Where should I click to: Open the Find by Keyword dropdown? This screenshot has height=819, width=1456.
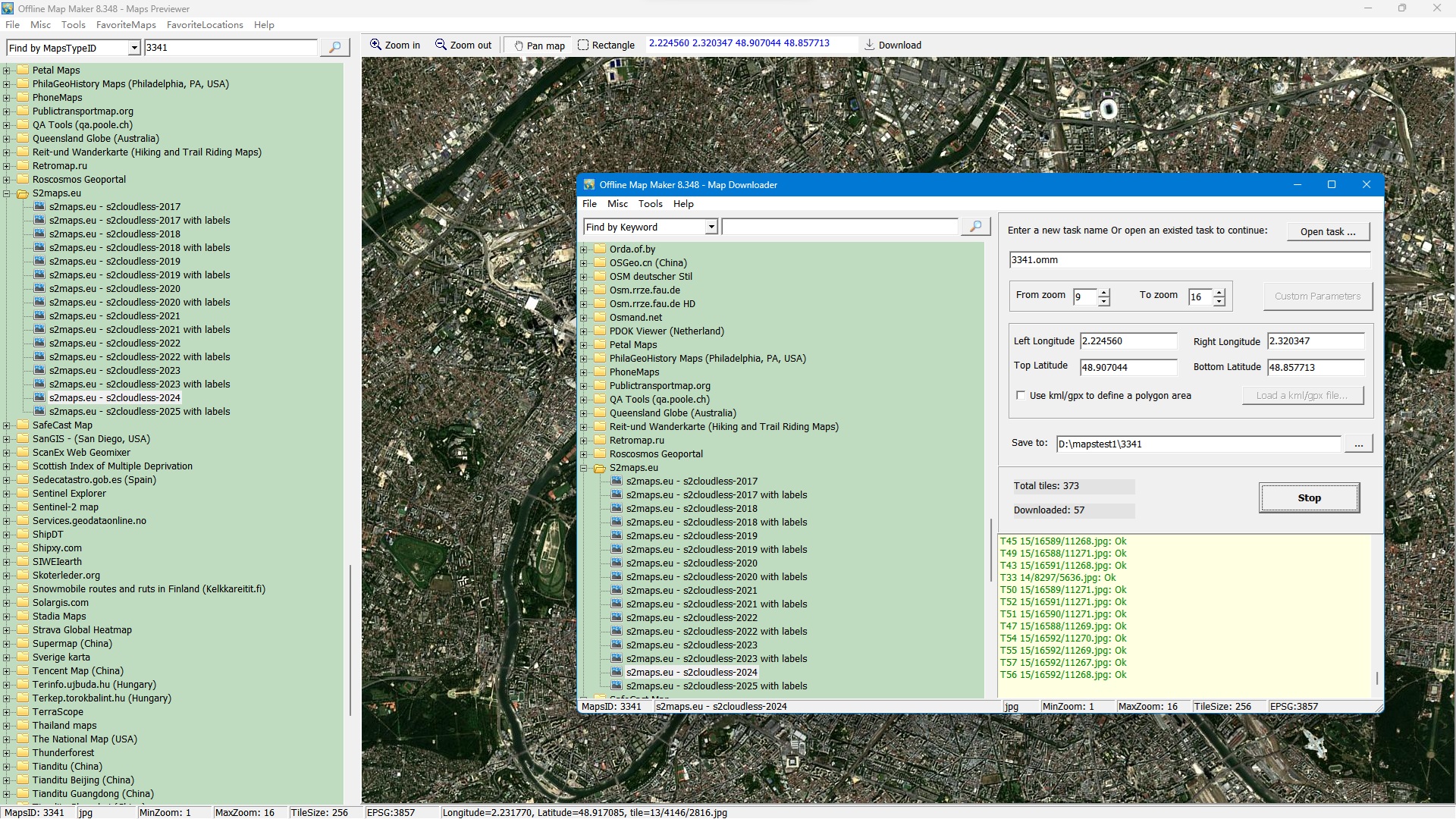(711, 227)
